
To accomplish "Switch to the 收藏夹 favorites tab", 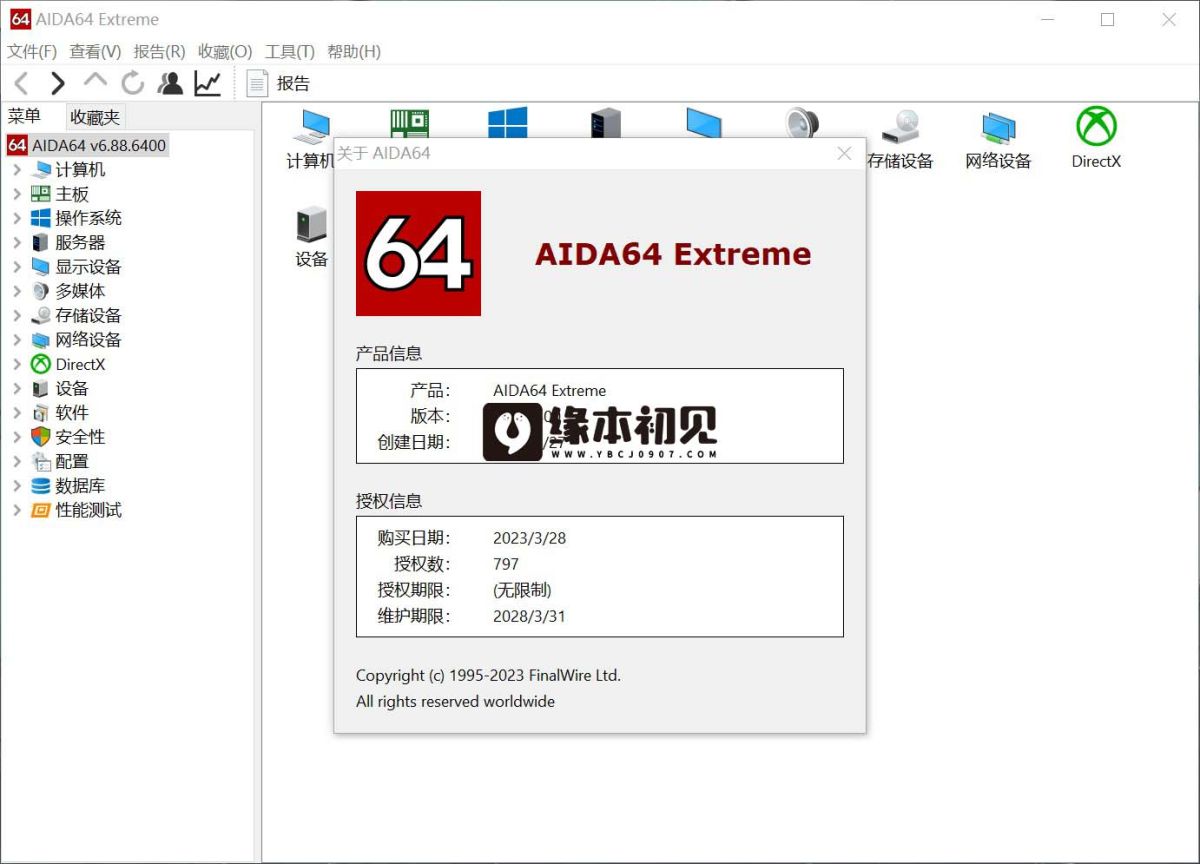I will (x=95, y=117).
